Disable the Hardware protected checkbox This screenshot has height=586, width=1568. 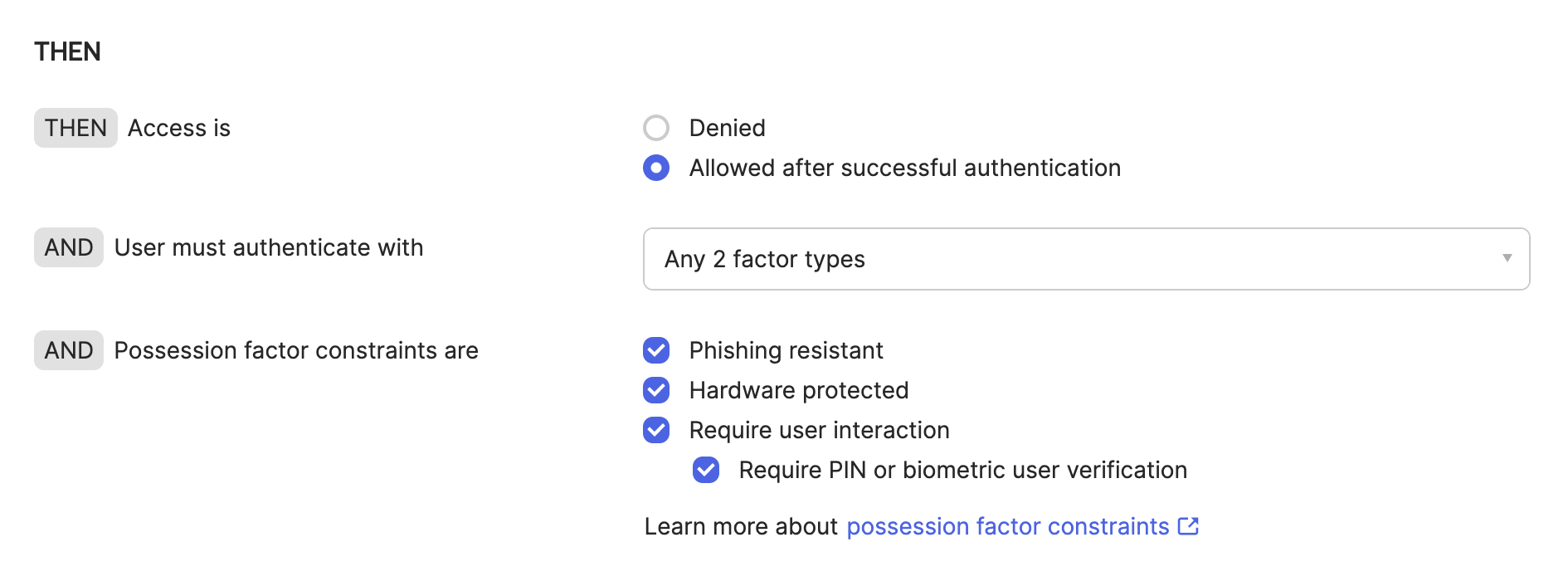(x=656, y=390)
